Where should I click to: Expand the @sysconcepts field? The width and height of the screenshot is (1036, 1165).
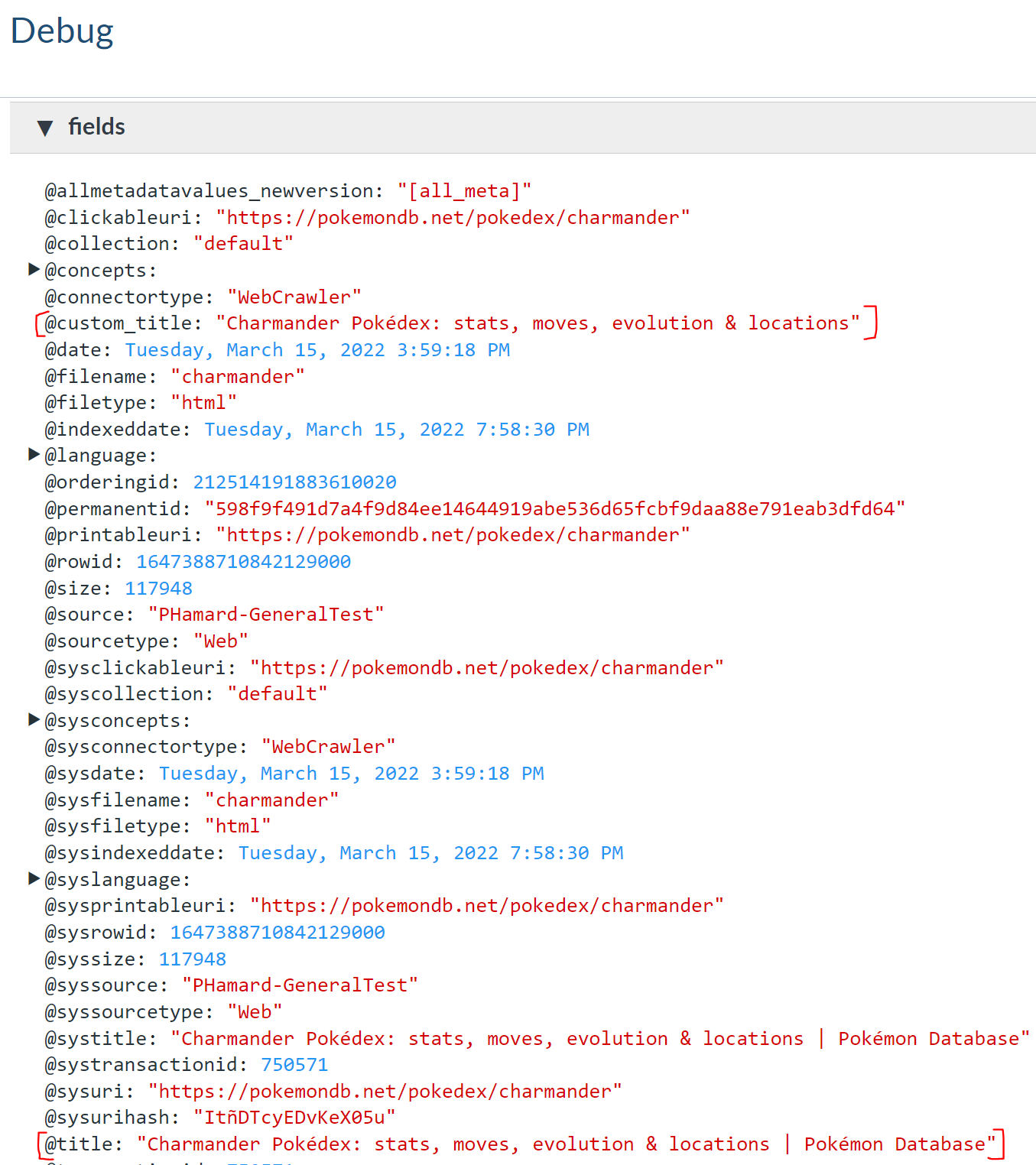point(34,719)
